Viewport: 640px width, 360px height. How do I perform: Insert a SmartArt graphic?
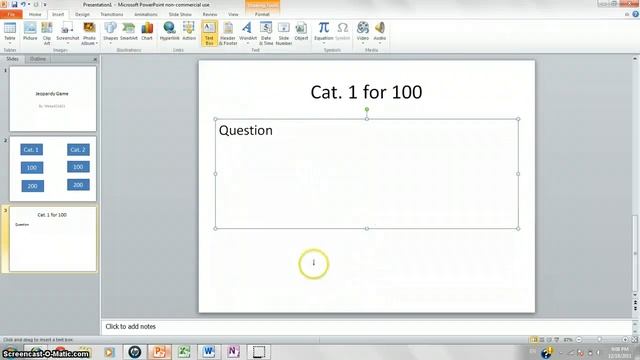129,32
